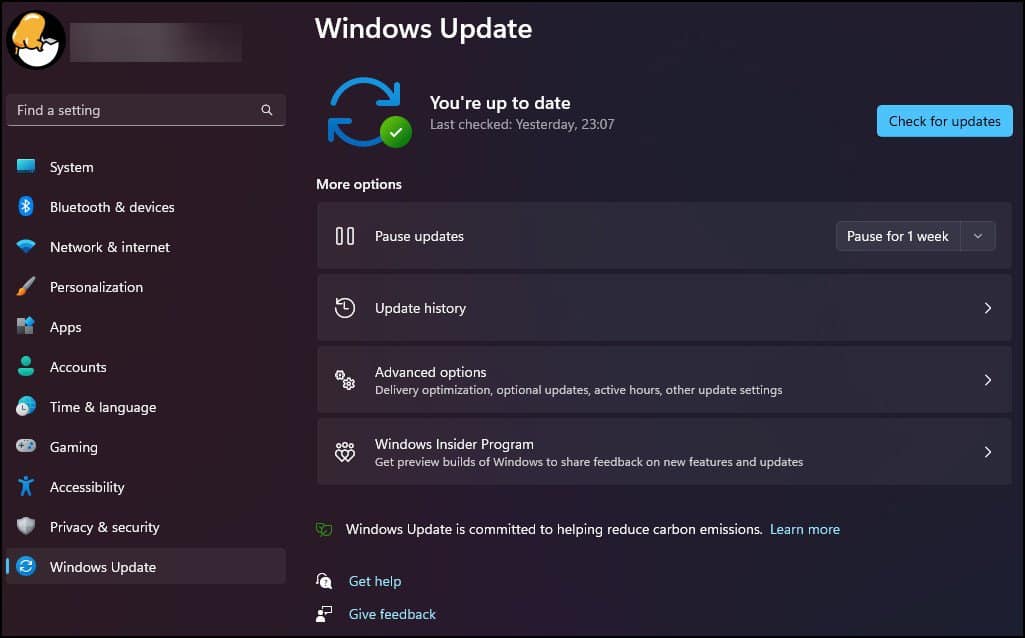Click the magnifier search icon in Find a setting
Image resolution: width=1025 pixels, height=638 pixels.
click(267, 110)
